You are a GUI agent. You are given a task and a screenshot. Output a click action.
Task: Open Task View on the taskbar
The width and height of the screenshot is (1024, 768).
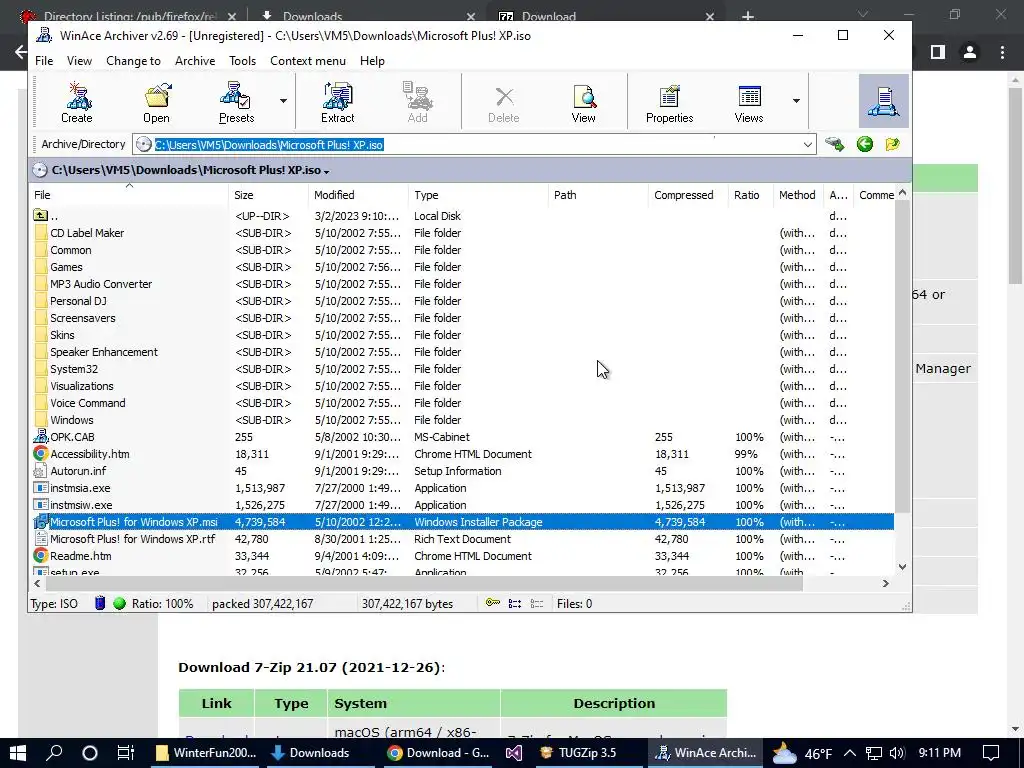point(125,752)
